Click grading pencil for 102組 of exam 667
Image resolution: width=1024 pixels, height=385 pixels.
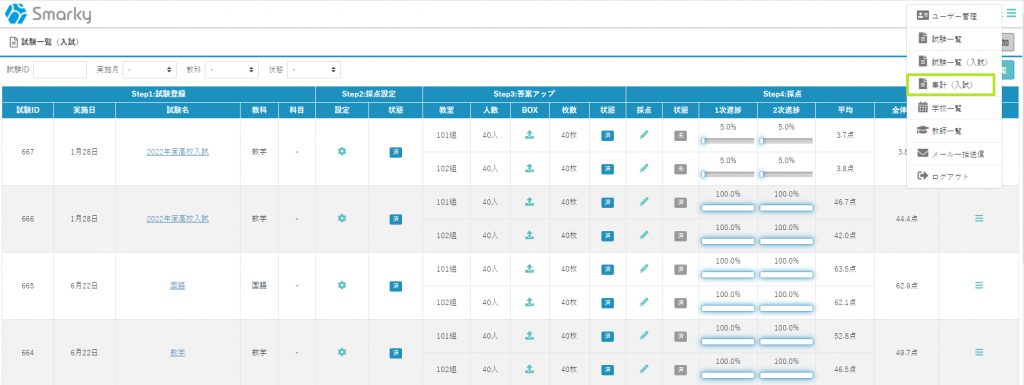click(644, 168)
